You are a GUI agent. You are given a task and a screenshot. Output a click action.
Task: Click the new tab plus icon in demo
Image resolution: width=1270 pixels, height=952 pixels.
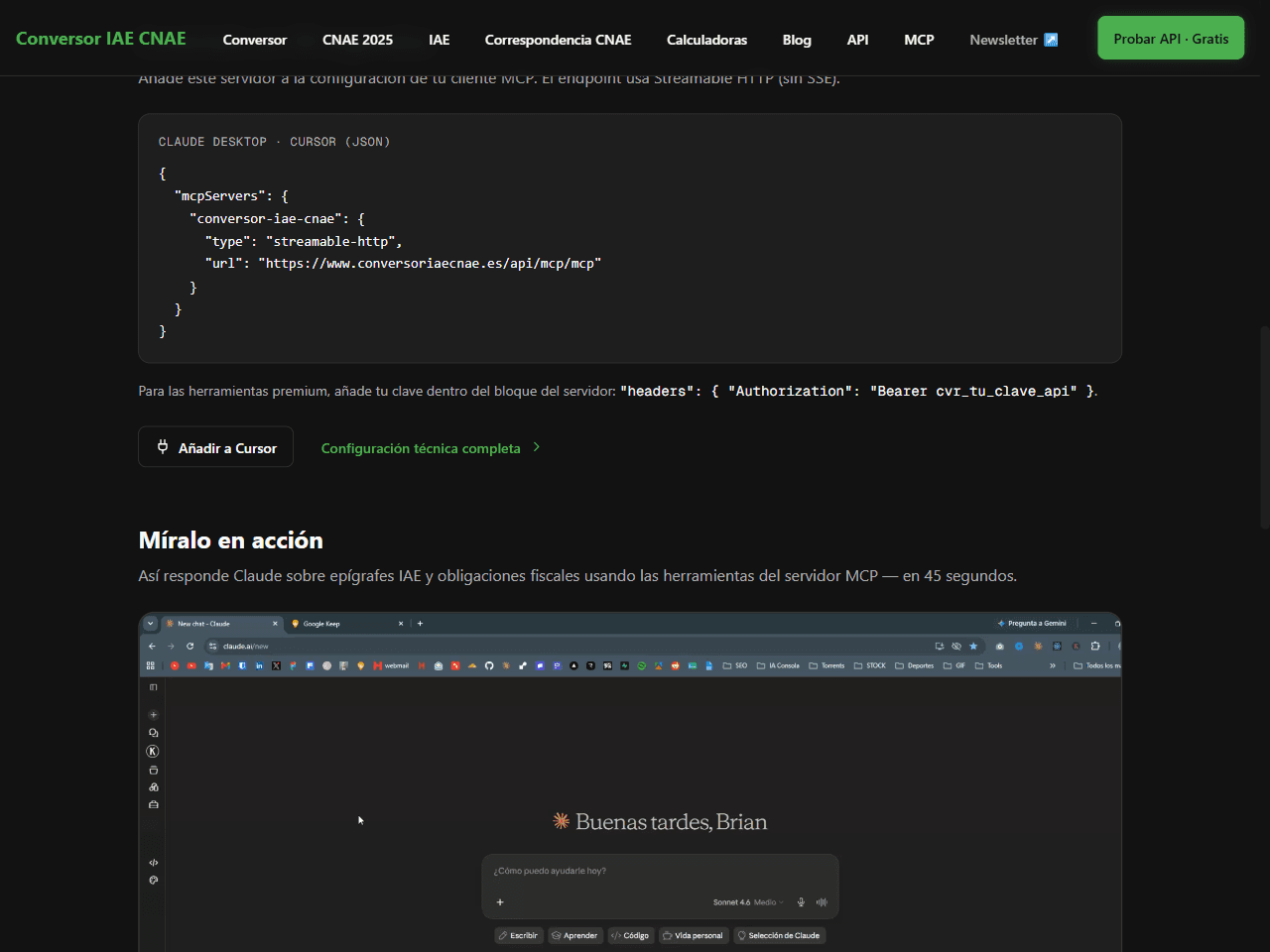pyautogui.click(x=420, y=624)
